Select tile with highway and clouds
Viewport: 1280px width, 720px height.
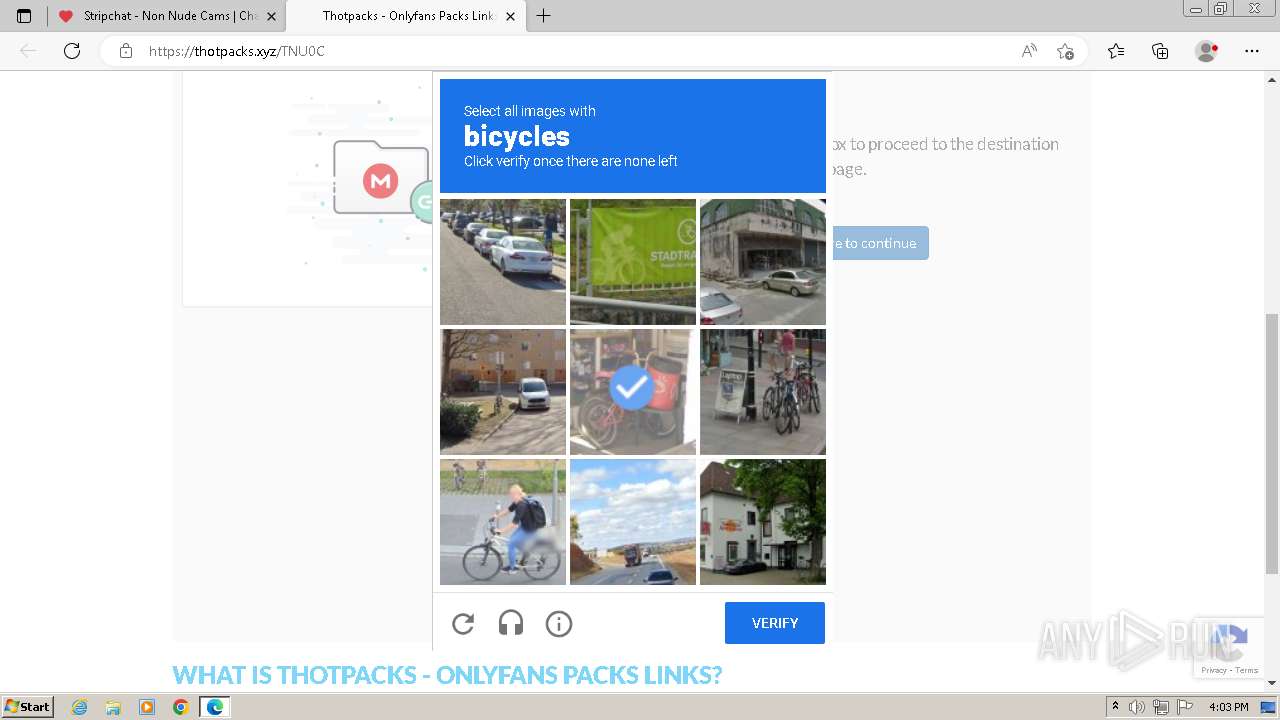click(633, 522)
